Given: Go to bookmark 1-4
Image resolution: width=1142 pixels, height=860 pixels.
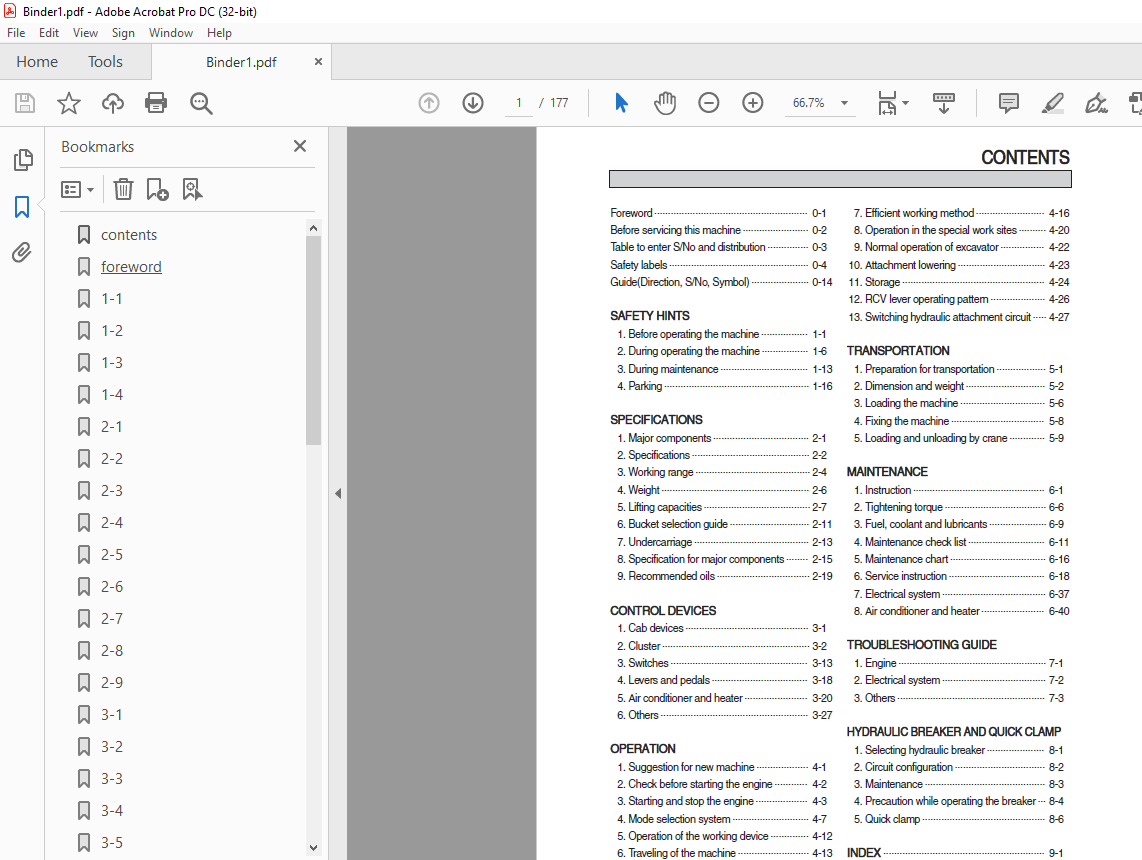Looking at the screenshot, I should (x=111, y=395).
